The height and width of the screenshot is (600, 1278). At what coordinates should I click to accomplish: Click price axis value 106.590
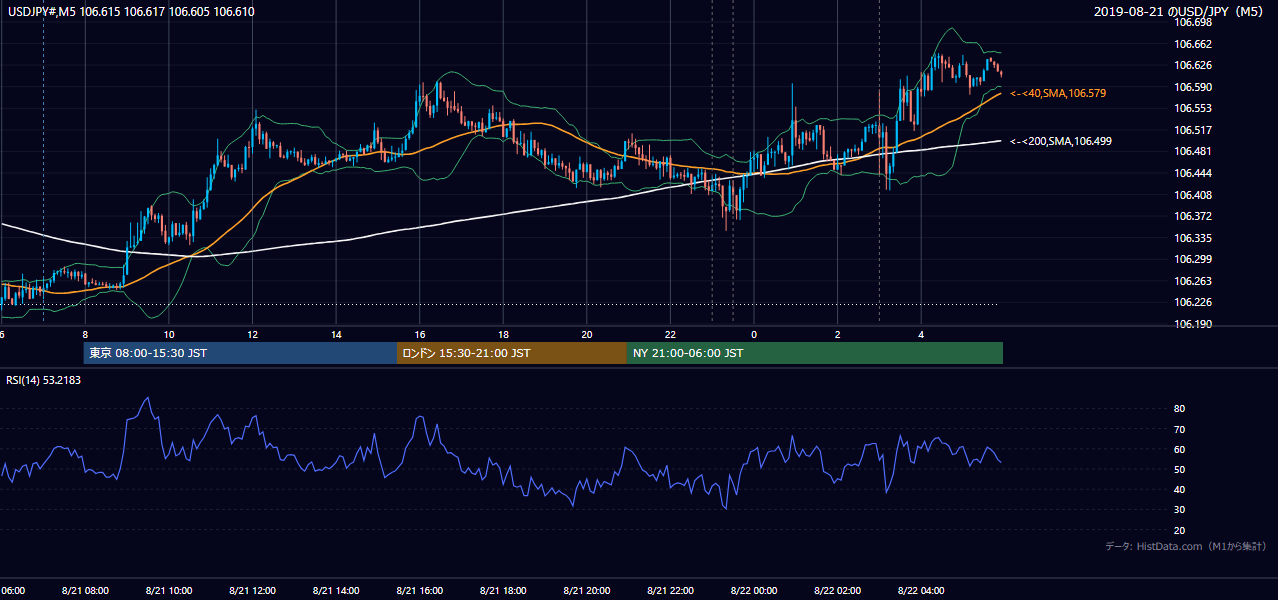pyautogui.click(x=1193, y=87)
